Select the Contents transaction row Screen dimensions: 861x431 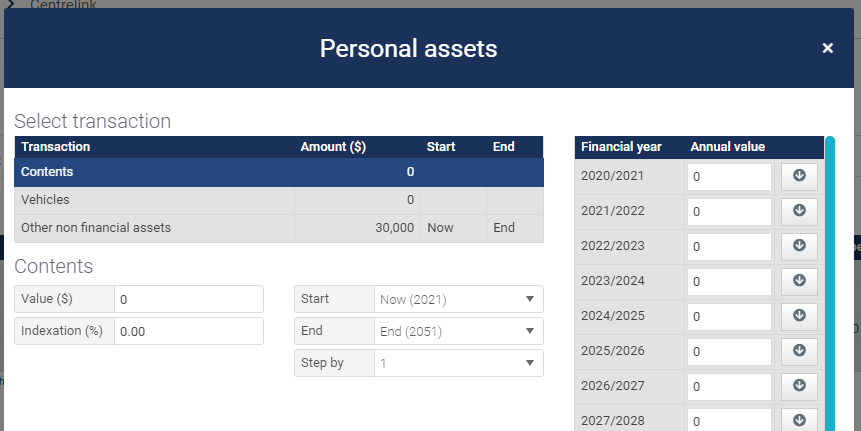[x=279, y=172]
